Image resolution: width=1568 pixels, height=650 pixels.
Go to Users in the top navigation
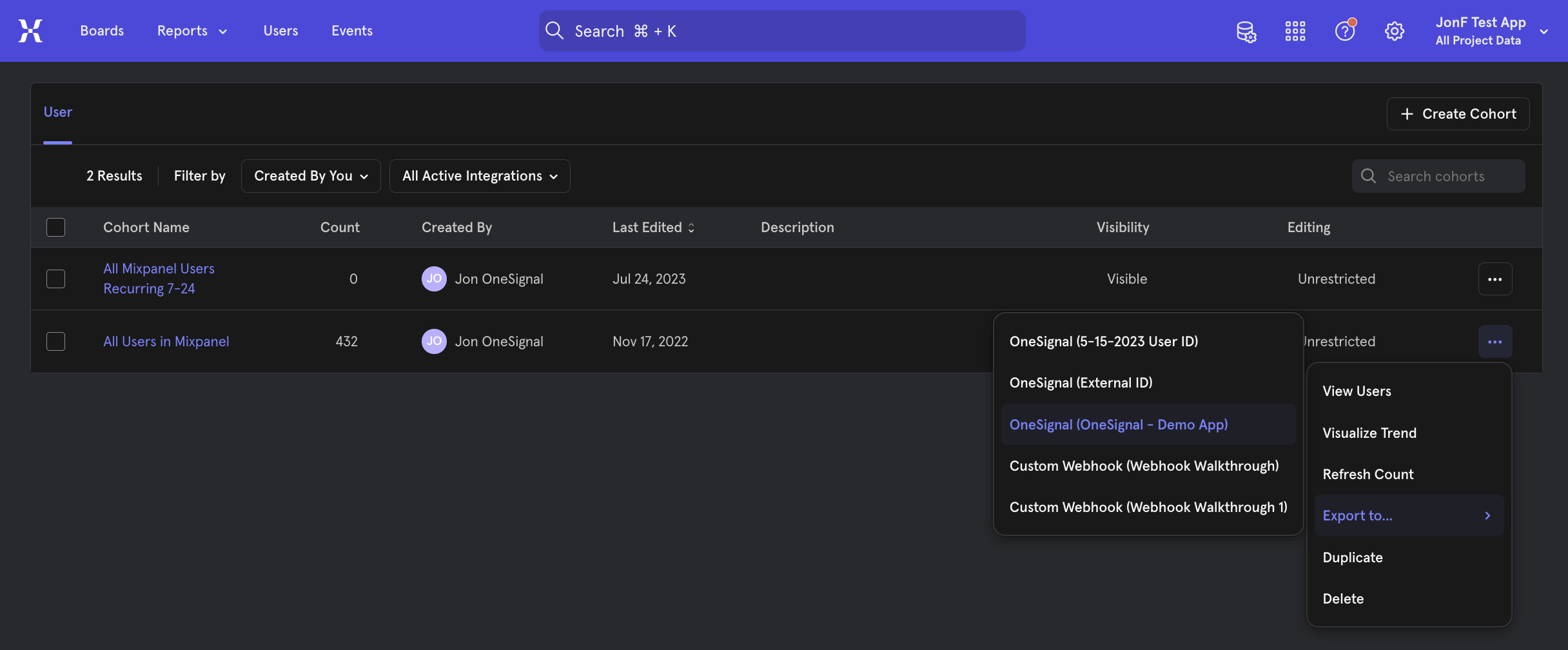[280, 30]
